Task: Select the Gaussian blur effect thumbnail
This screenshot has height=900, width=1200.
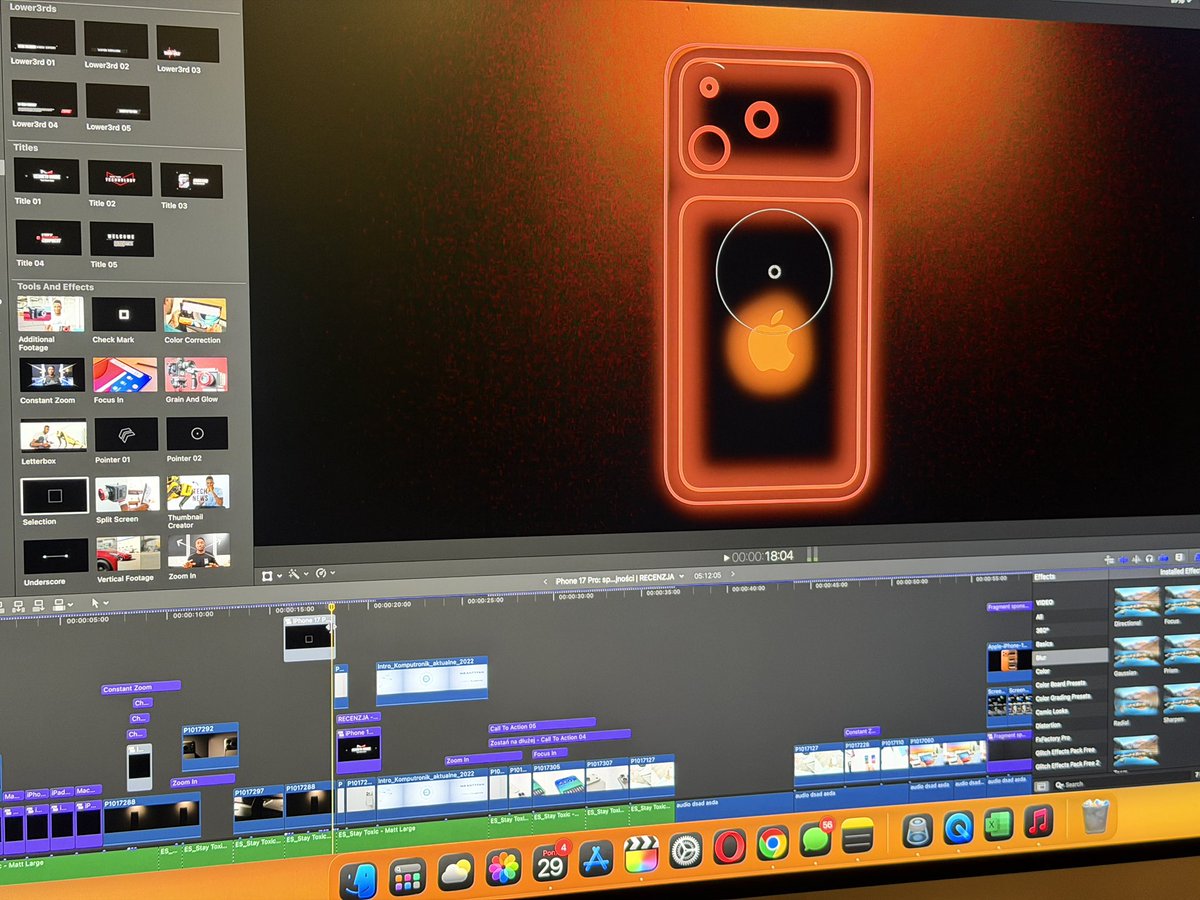Action: point(1137,651)
